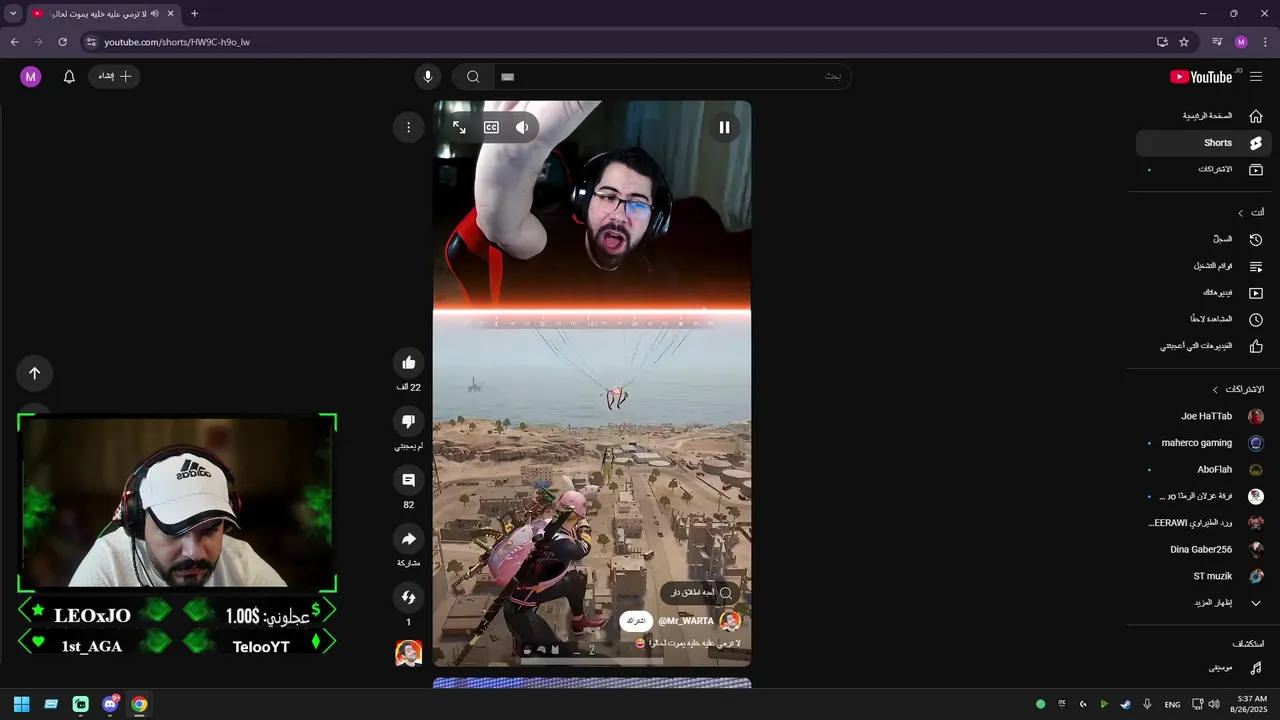Open Dina Gaber256 channel subscription
This screenshot has width=1280, height=720.
coord(1204,550)
